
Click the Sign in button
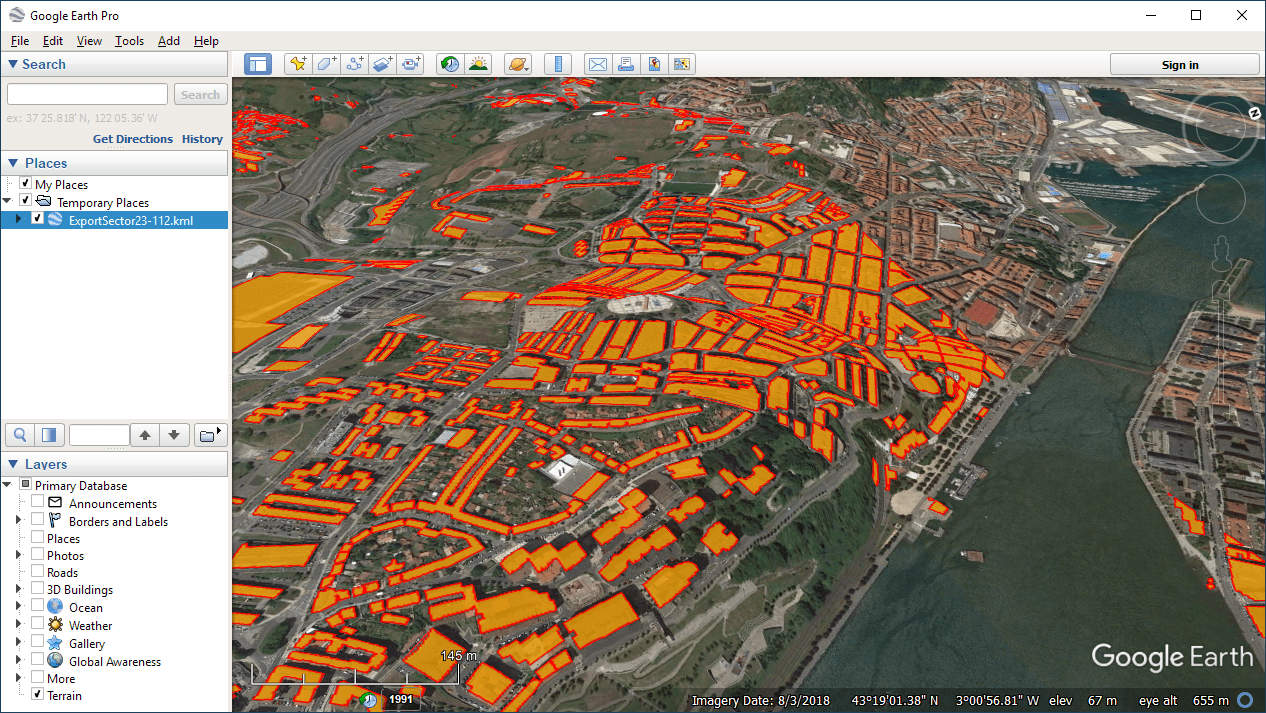point(1180,65)
